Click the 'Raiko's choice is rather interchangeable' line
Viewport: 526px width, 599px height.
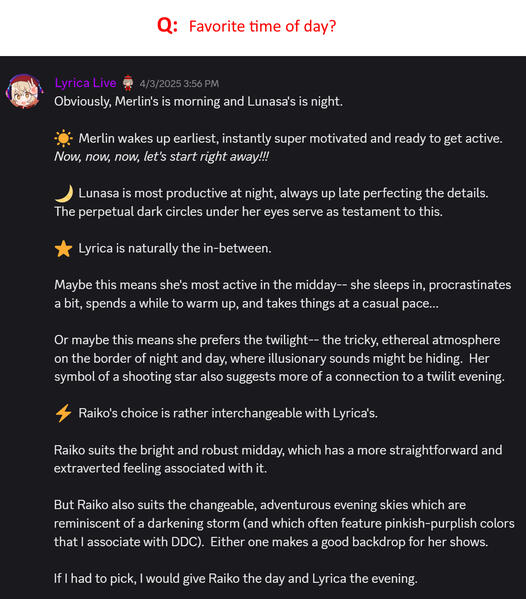tap(228, 413)
